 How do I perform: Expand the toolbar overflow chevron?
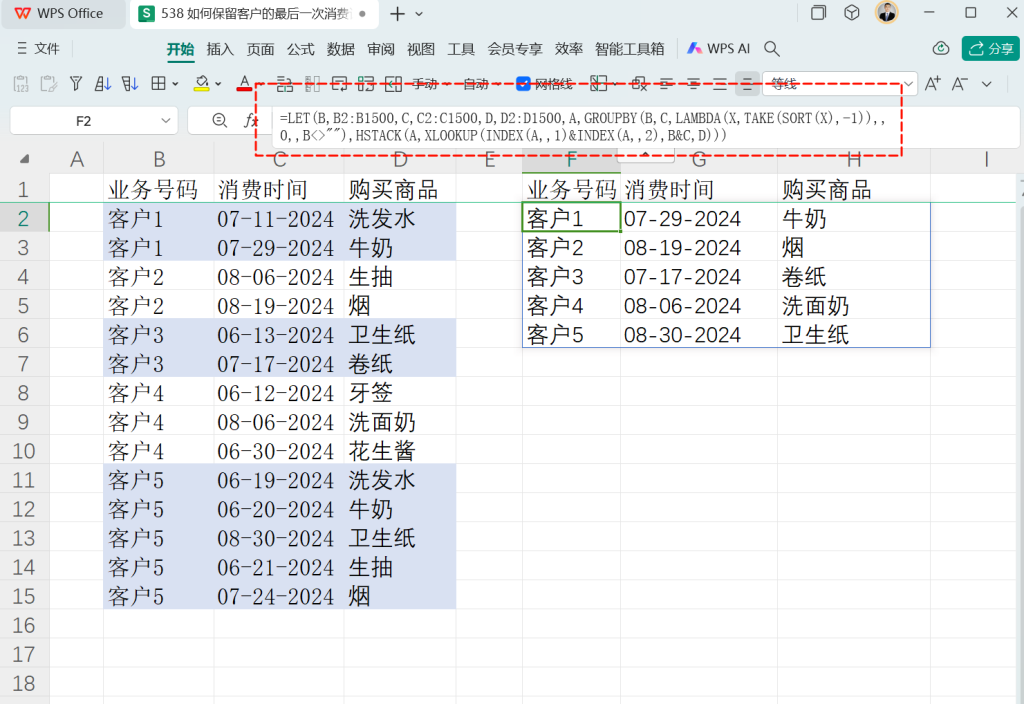[x=987, y=84]
